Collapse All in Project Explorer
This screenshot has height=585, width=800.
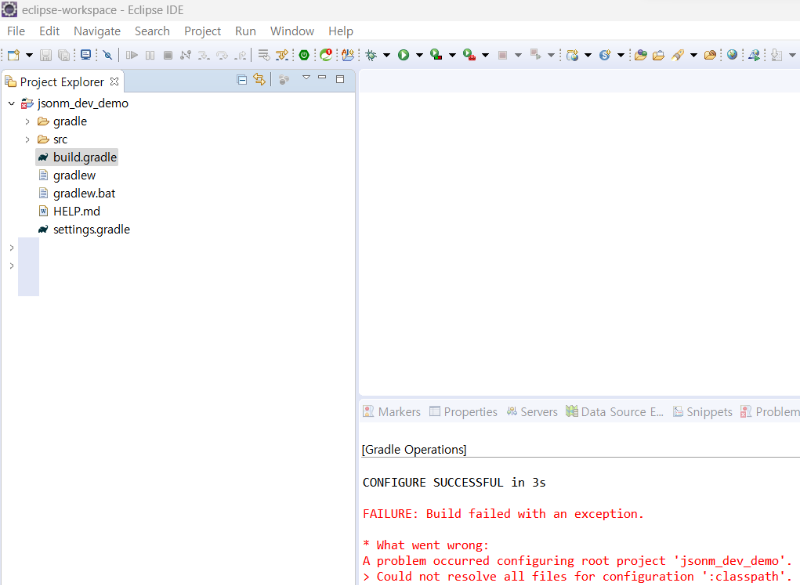coord(242,80)
